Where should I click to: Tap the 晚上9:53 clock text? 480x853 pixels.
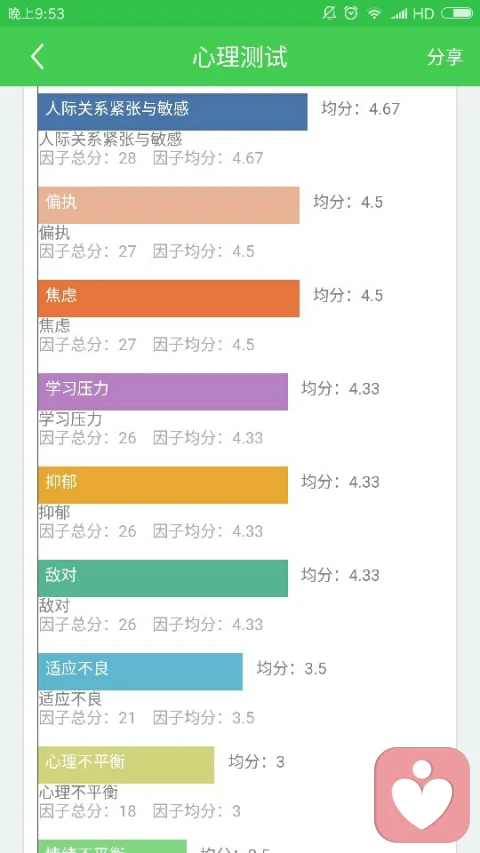click(36, 14)
